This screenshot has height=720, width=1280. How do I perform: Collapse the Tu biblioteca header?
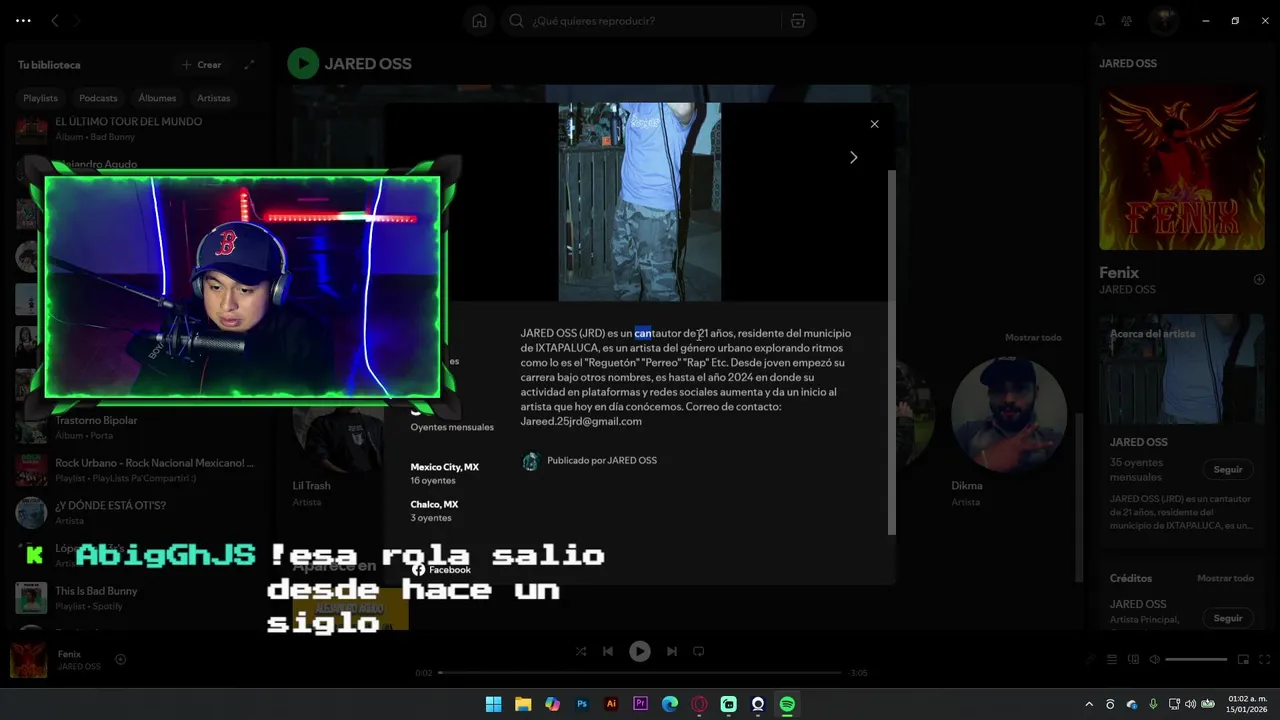coord(49,65)
